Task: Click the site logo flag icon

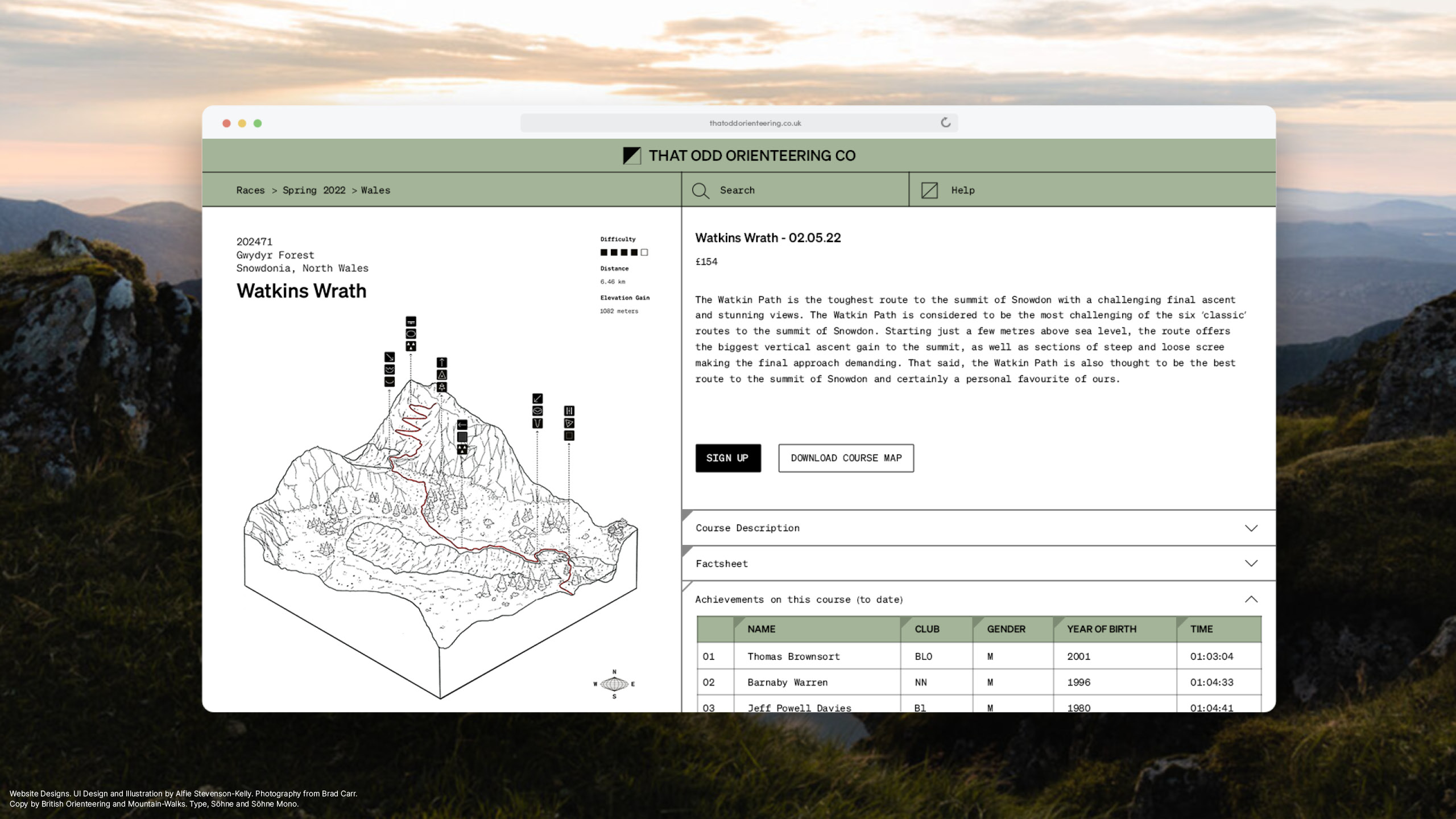Action: 632,156
